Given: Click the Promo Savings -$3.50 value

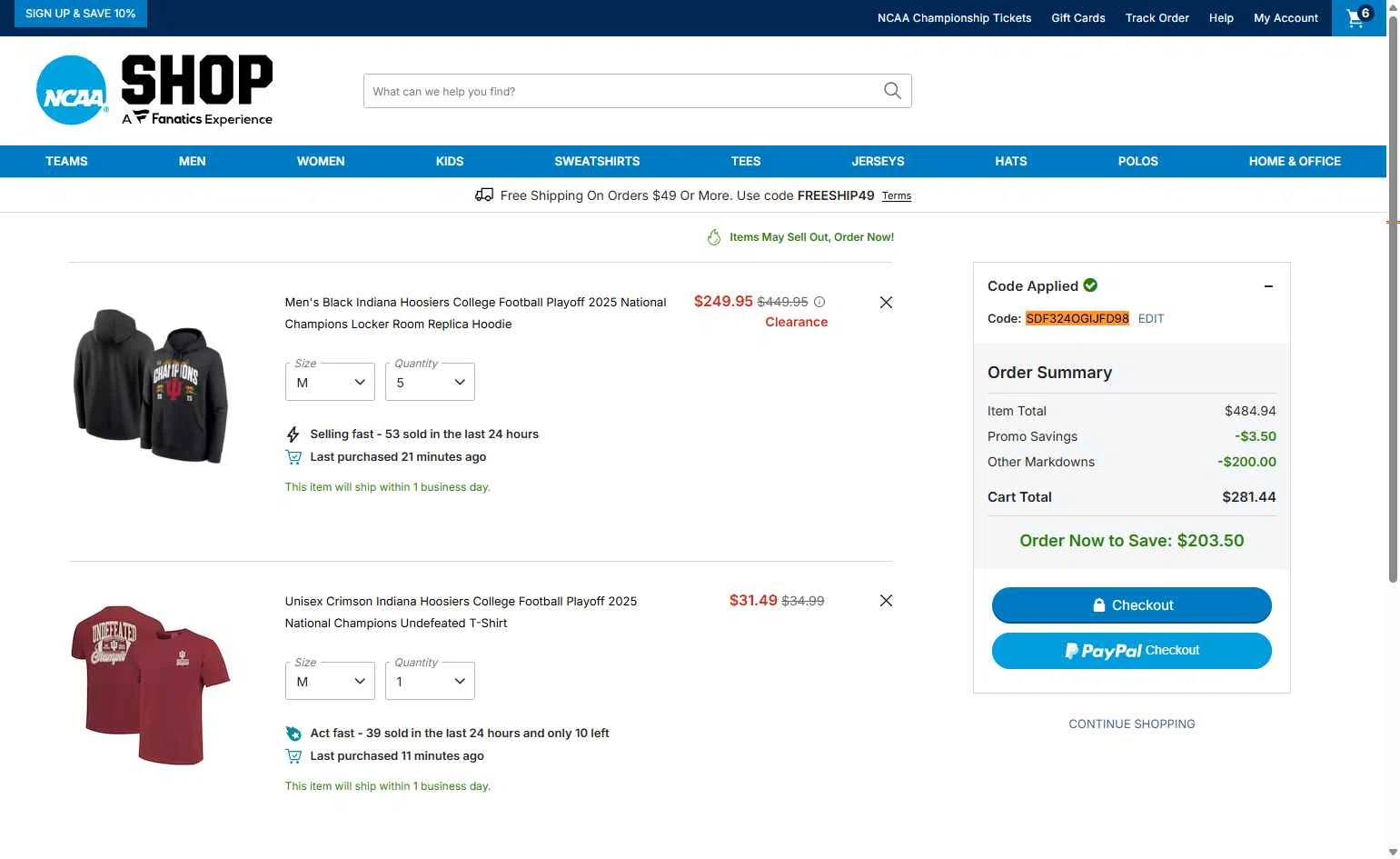Looking at the screenshot, I should (x=1255, y=436).
